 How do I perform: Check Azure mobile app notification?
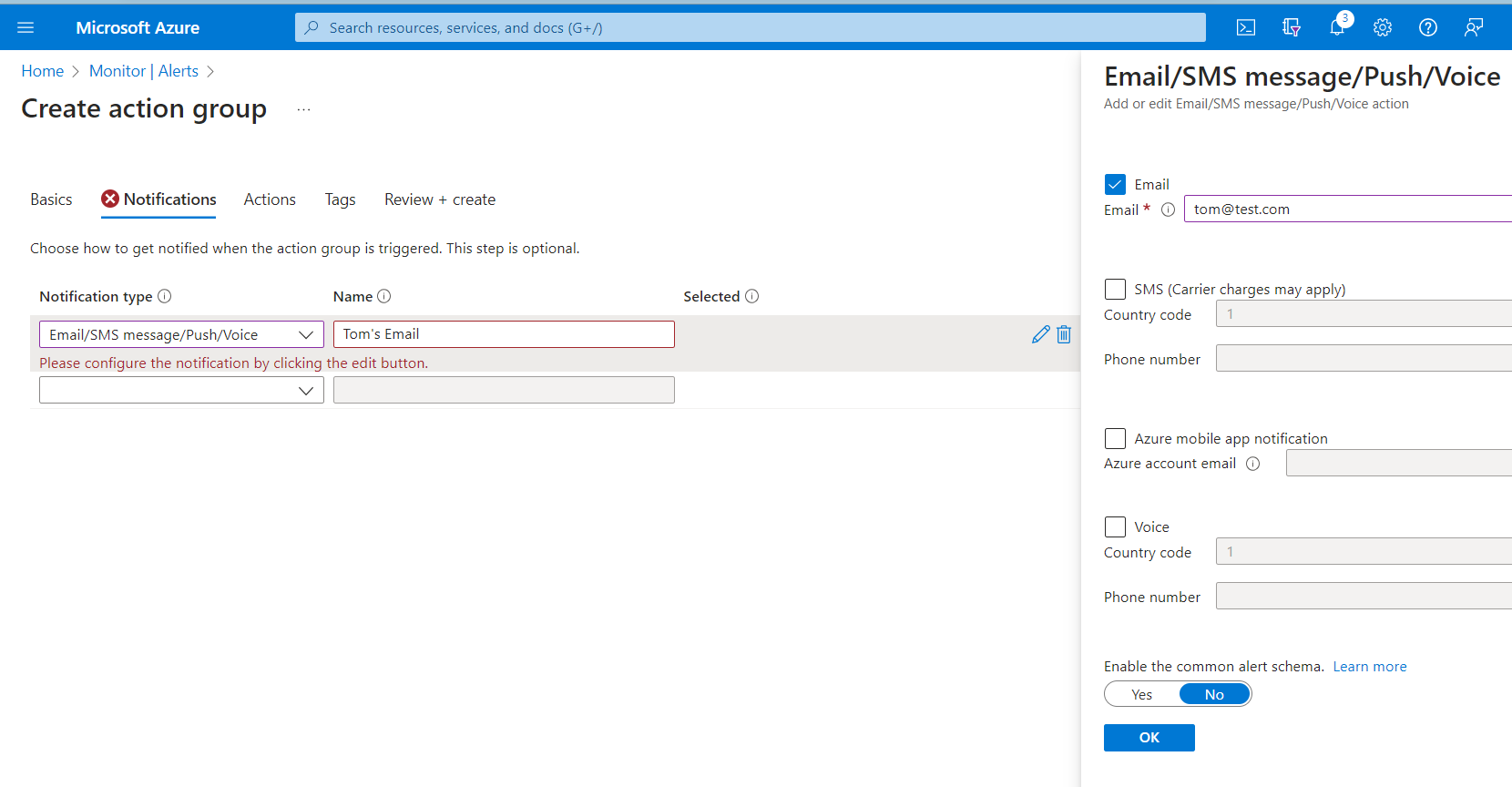pyautogui.click(x=1115, y=438)
